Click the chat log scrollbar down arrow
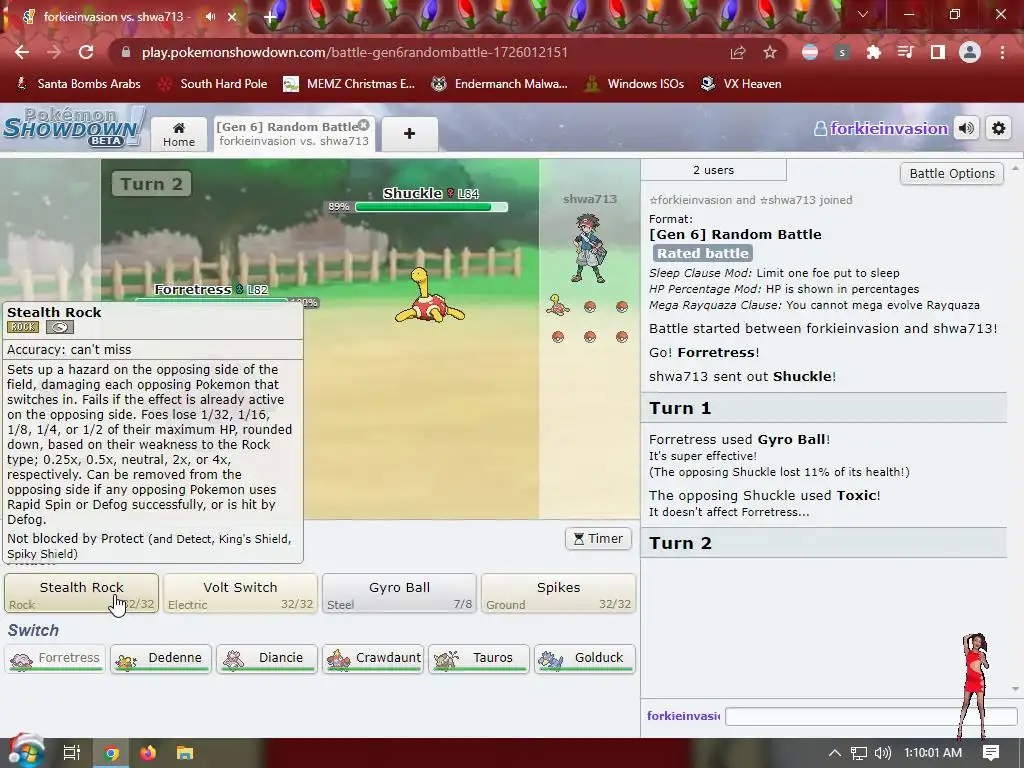This screenshot has width=1024, height=768. [1015, 688]
